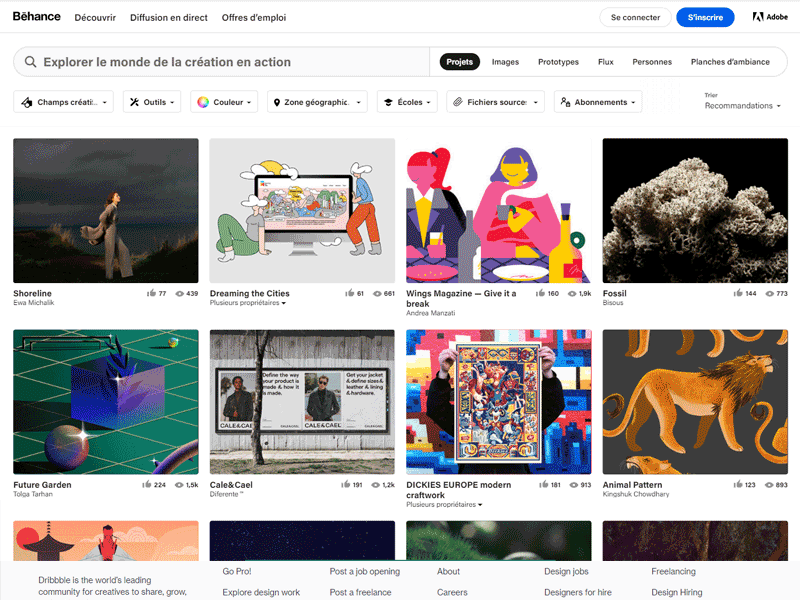This screenshot has height=600, width=800.
Task: Expand Plusieurs propriétaires under Dreaming the Cities
Action: pyautogui.click(x=246, y=303)
